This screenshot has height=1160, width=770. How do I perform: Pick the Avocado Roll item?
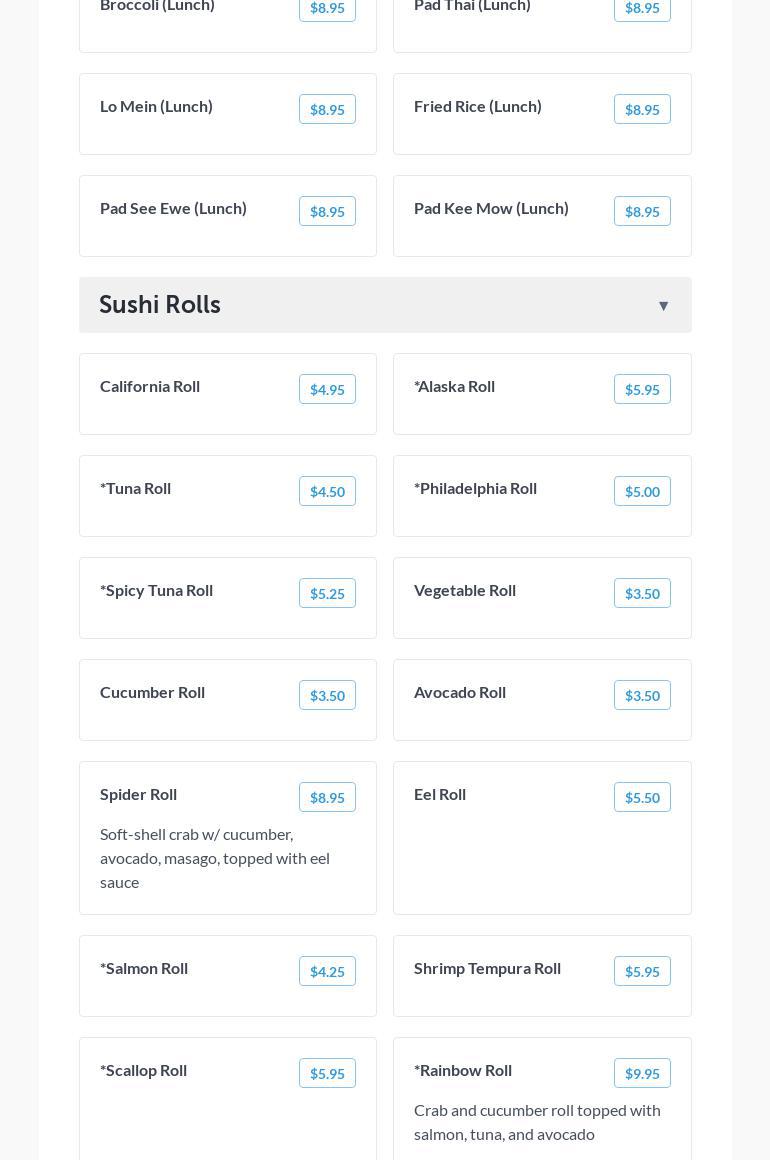(x=460, y=693)
